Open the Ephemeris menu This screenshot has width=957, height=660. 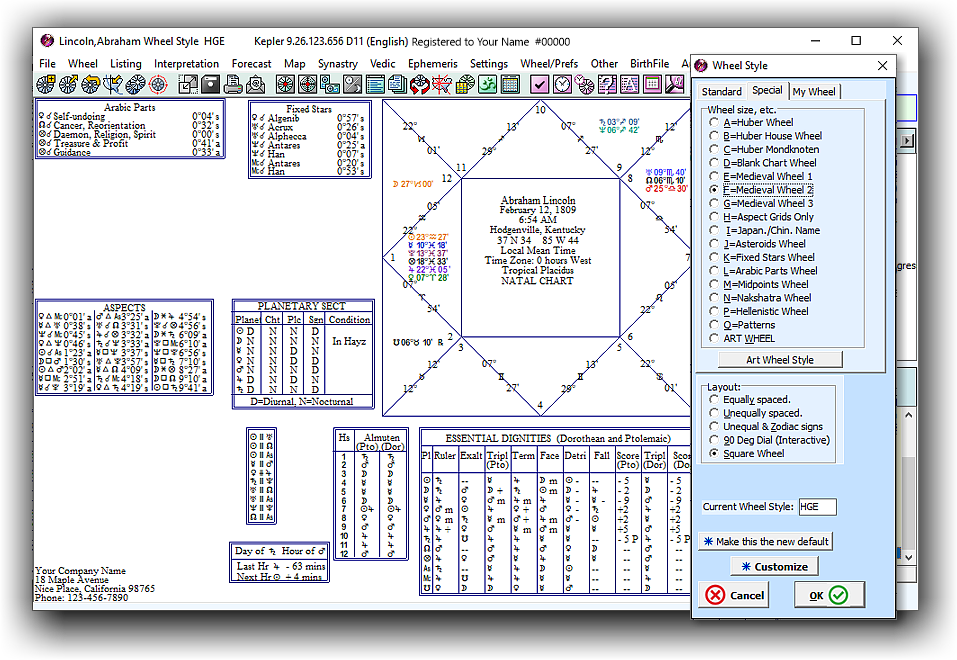pyautogui.click(x=432, y=64)
